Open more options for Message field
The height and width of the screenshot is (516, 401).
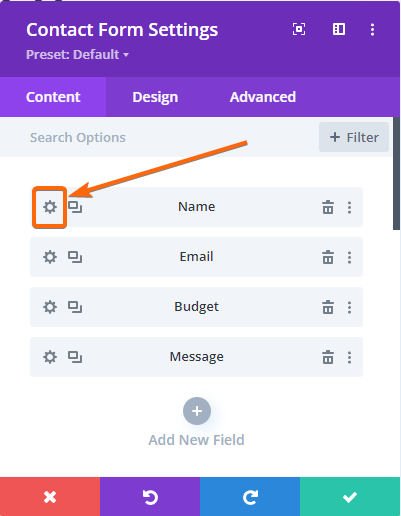349,357
